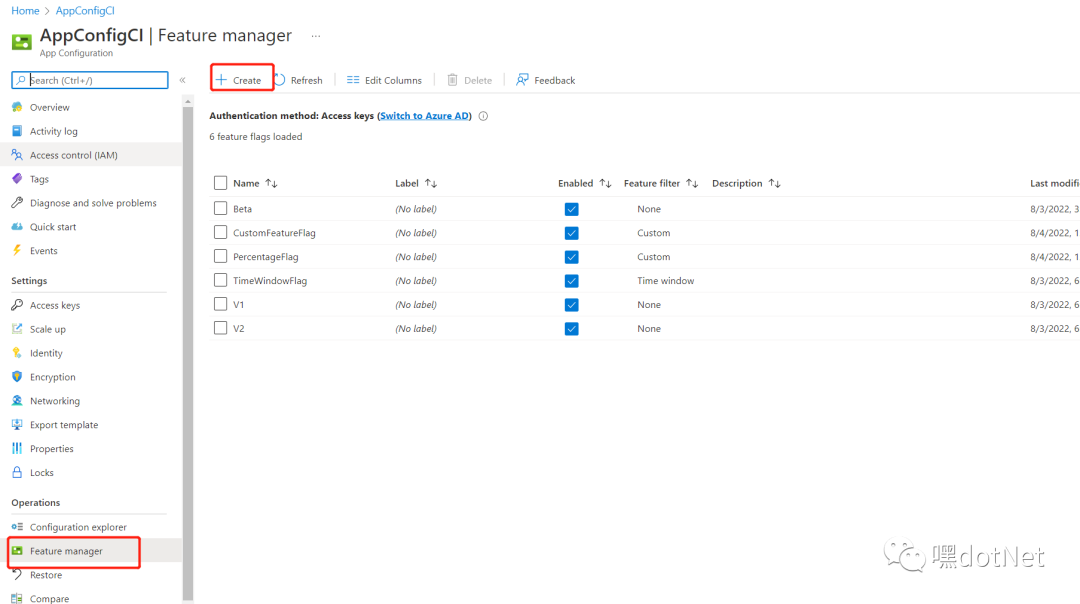1080x604 pixels.
Task: Sort by Feature filter column arrows
Action: point(692,183)
